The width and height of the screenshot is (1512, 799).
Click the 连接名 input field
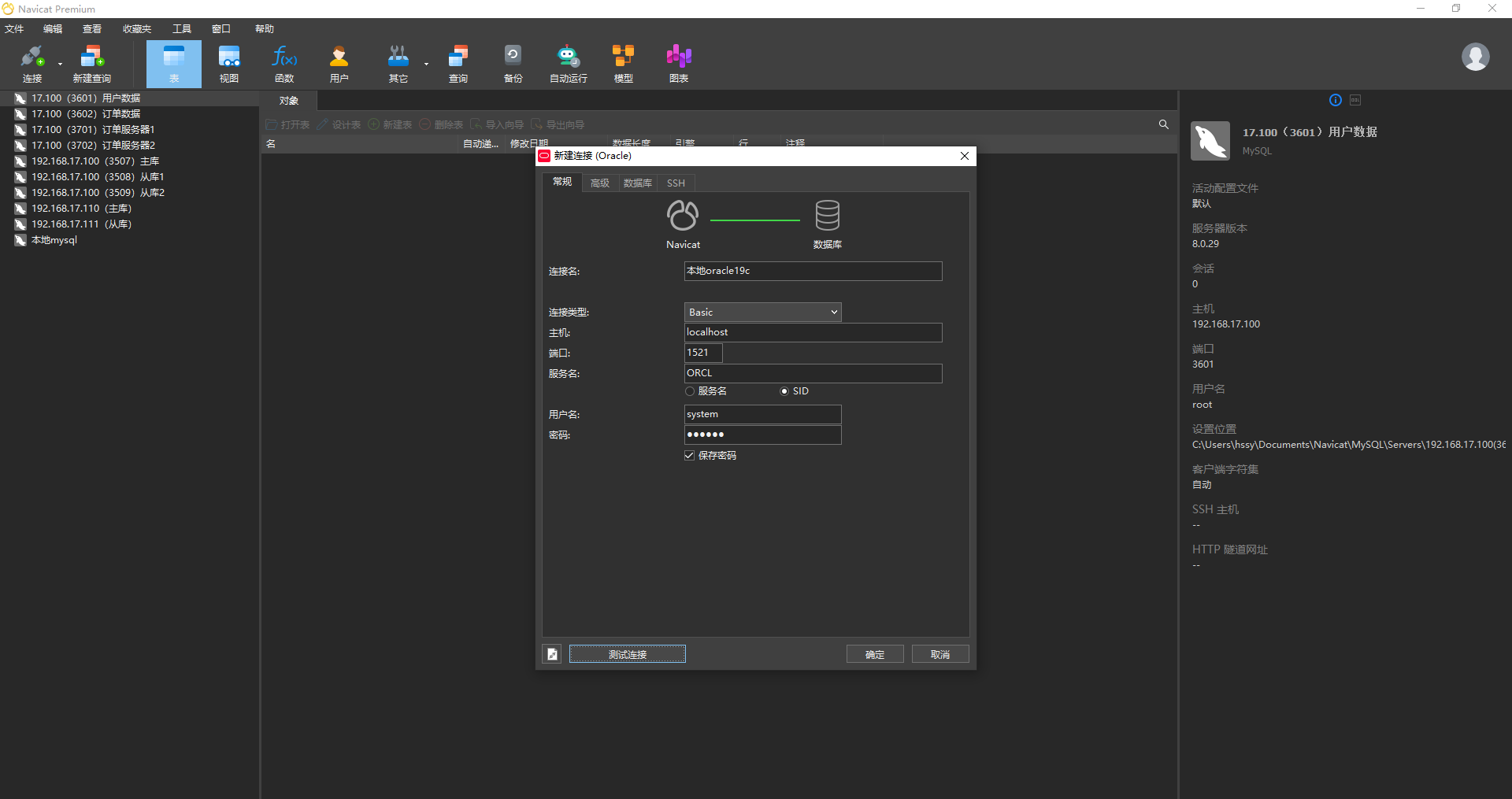click(813, 271)
